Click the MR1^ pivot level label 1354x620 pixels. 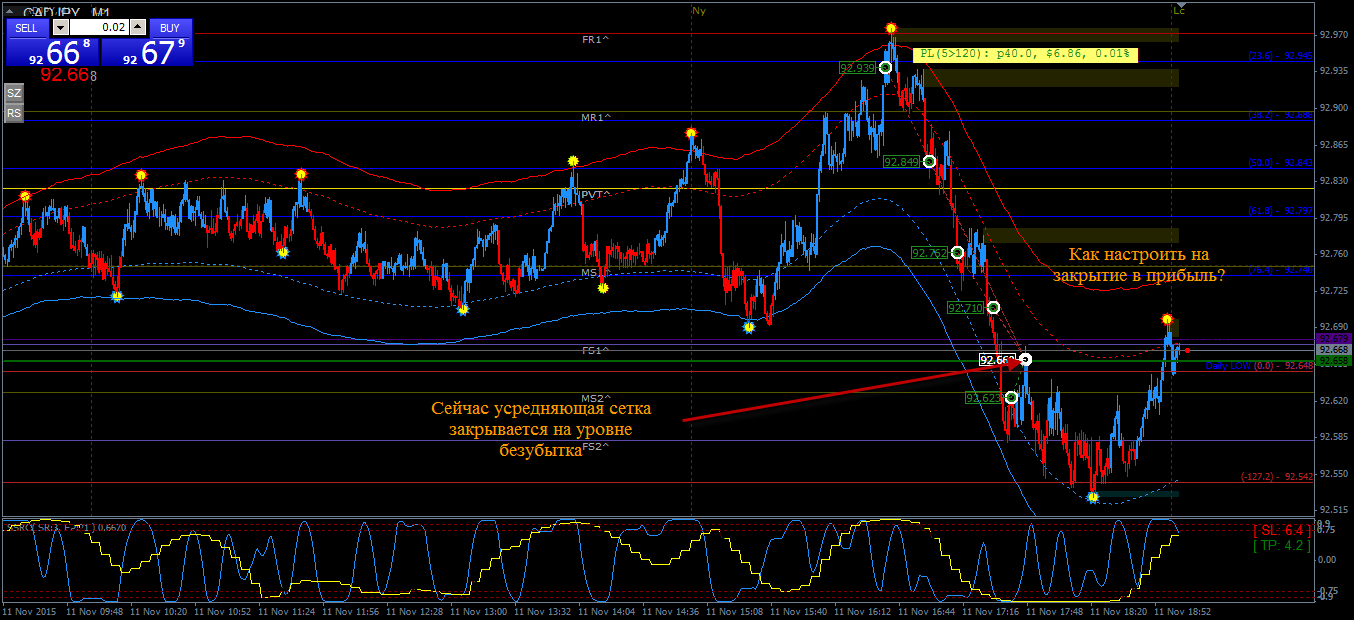pos(596,117)
